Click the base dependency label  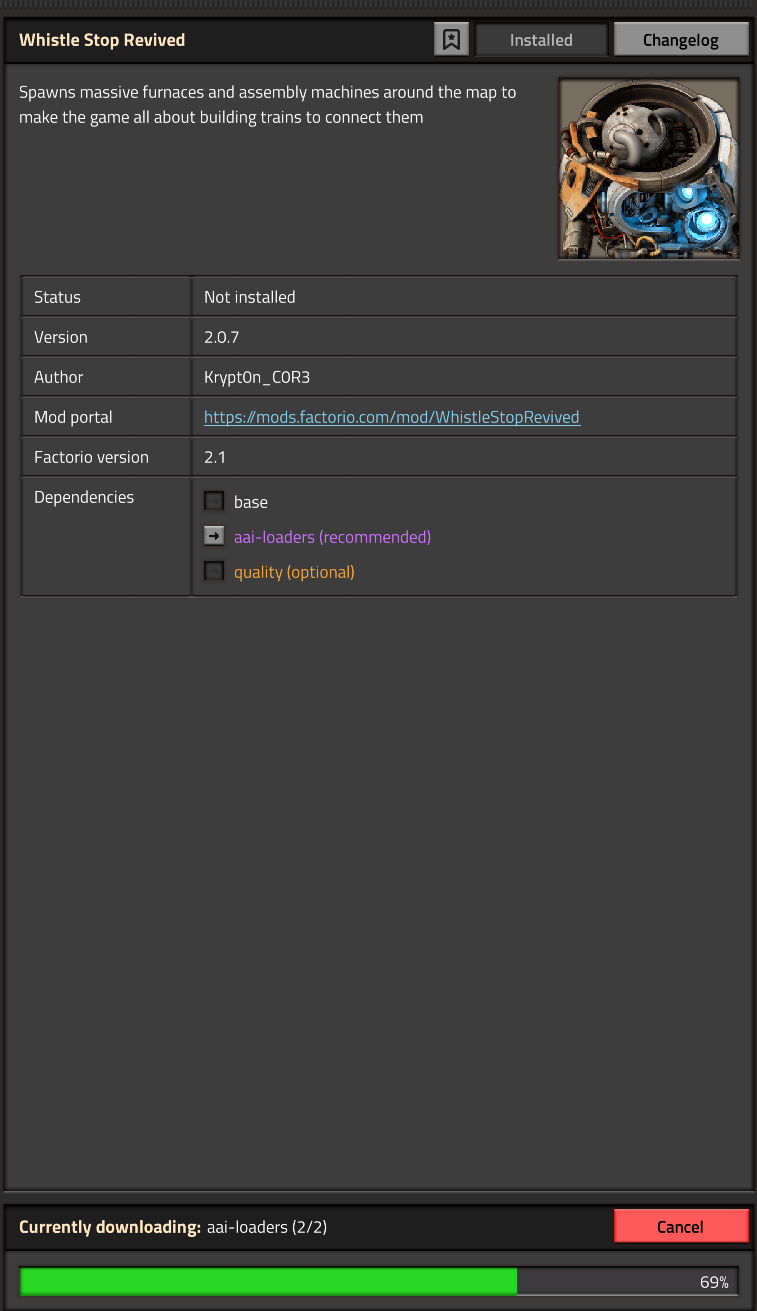[x=251, y=502]
